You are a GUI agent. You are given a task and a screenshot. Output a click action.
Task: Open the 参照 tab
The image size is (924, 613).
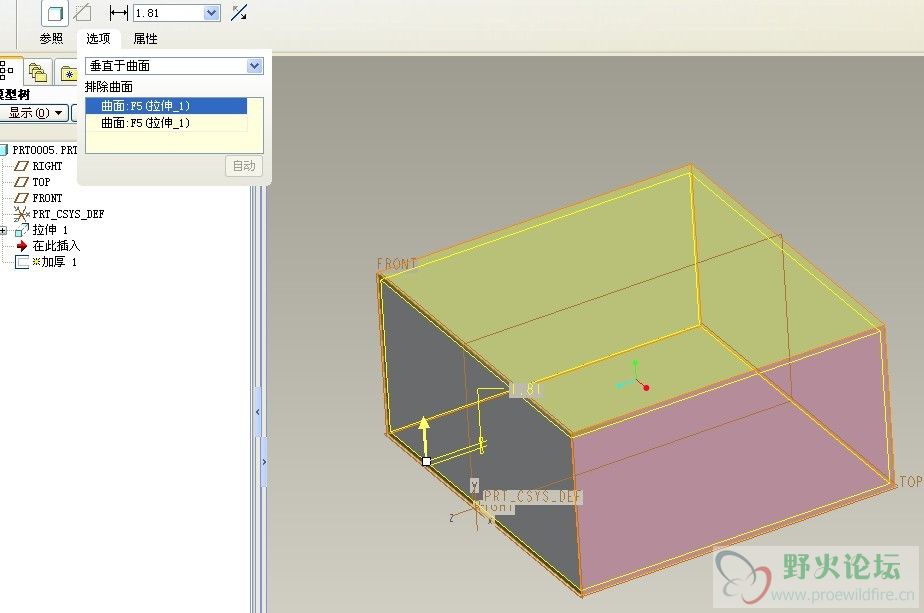(51, 39)
